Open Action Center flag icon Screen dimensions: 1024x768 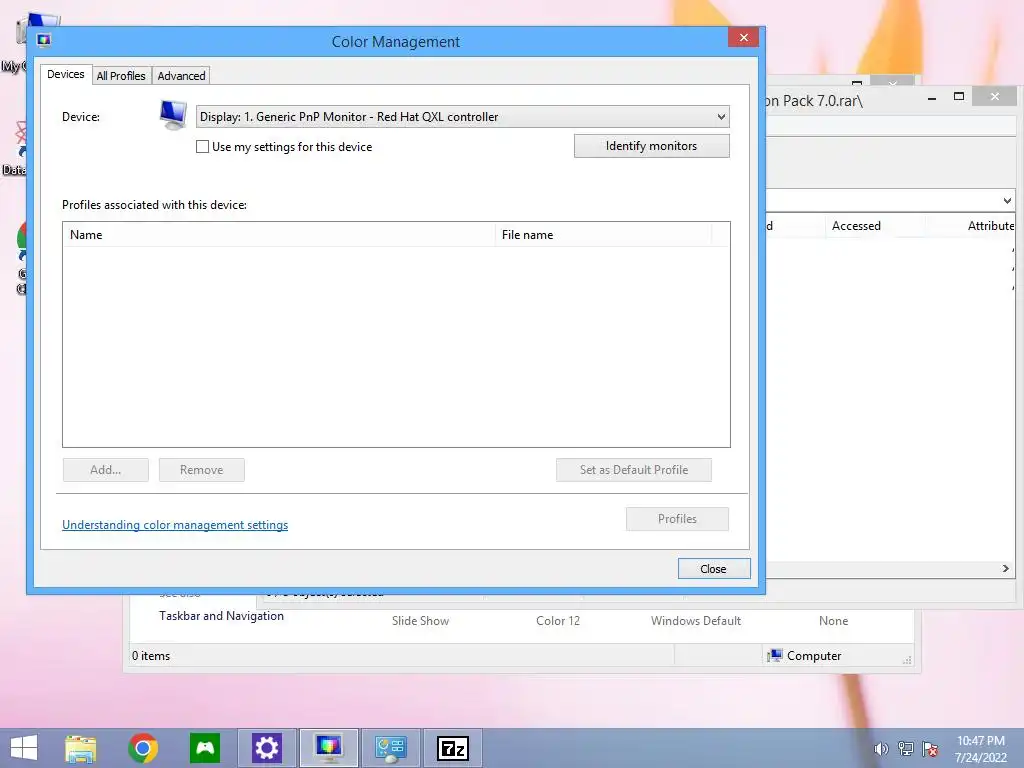pyautogui.click(x=930, y=749)
